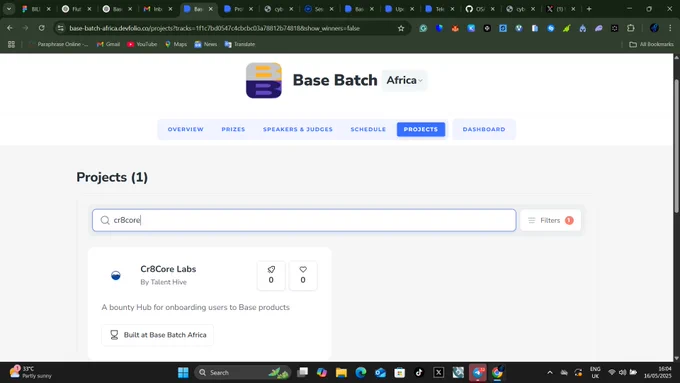Switch to the Prizes tab
Screen dimensions: 680x383
[x=233, y=129]
